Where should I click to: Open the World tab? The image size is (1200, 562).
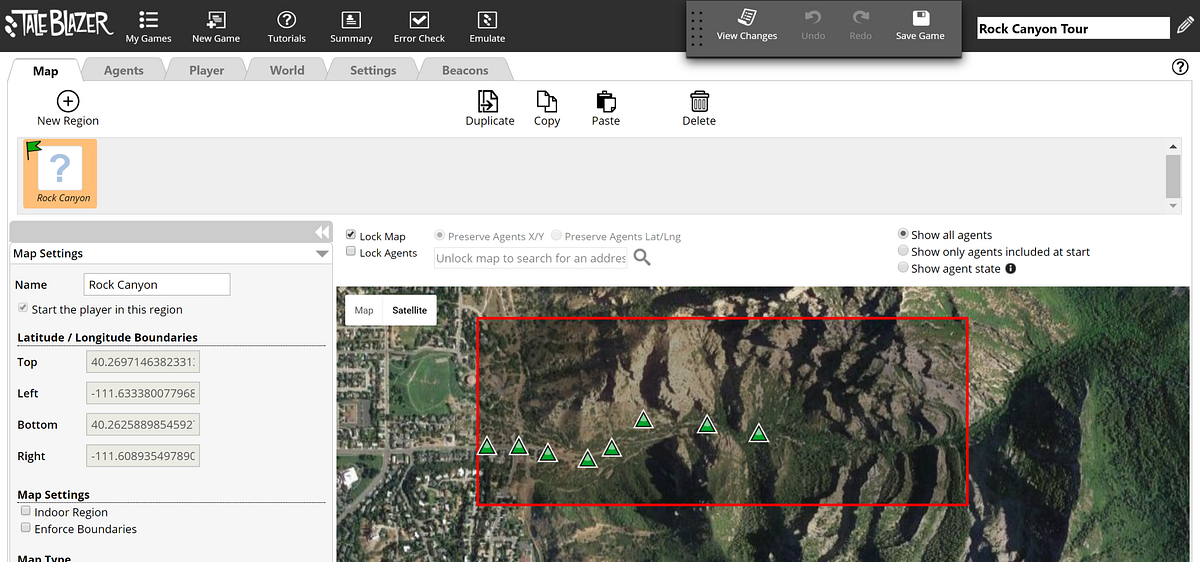(287, 70)
